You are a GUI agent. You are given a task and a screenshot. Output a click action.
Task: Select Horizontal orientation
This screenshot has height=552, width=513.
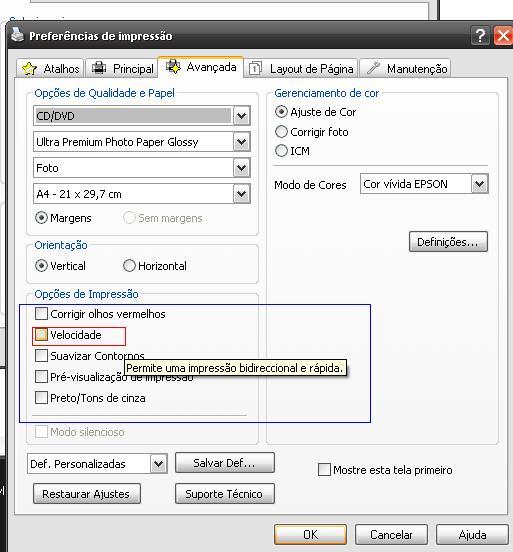coord(129,266)
